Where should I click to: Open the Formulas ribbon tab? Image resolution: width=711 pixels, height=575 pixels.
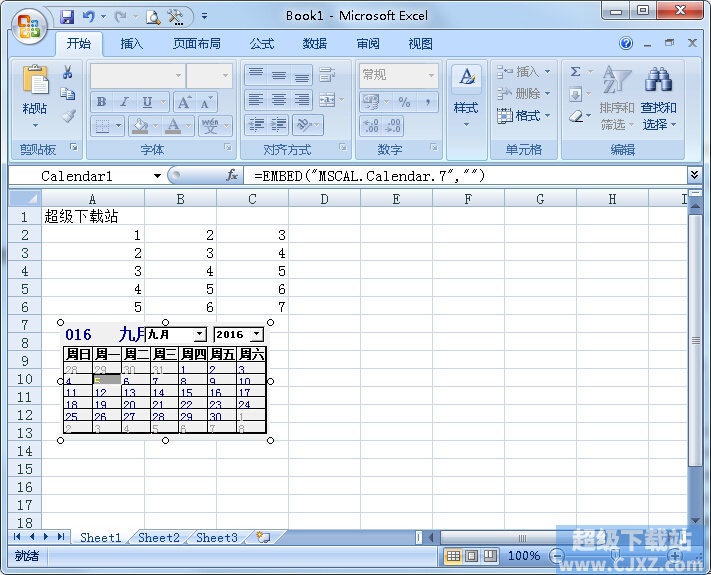click(262, 44)
